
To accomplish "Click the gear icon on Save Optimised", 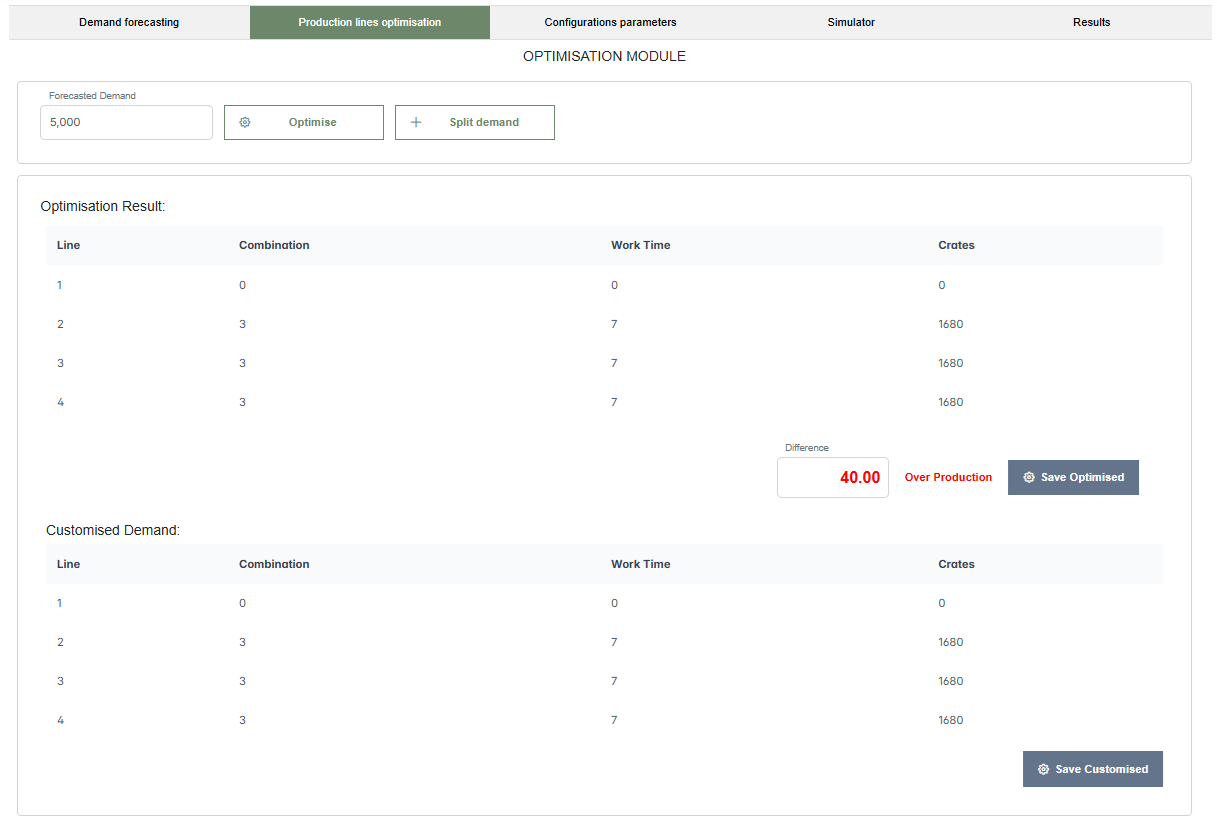I will point(1029,477).
